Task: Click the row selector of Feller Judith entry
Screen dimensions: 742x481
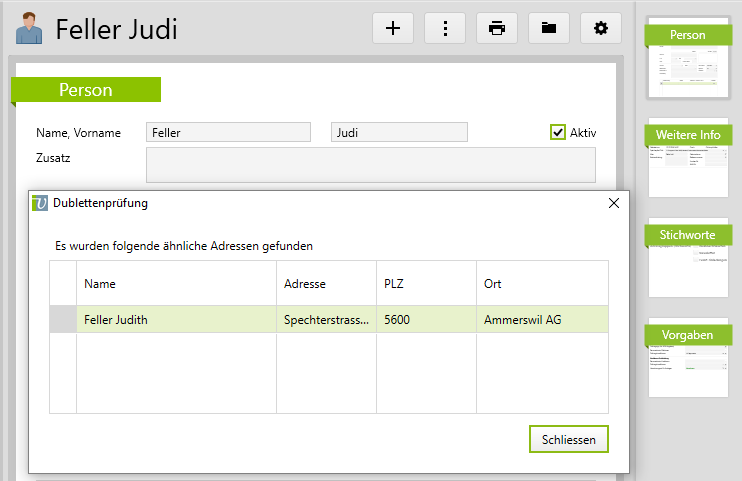Action: coord(63,320)
